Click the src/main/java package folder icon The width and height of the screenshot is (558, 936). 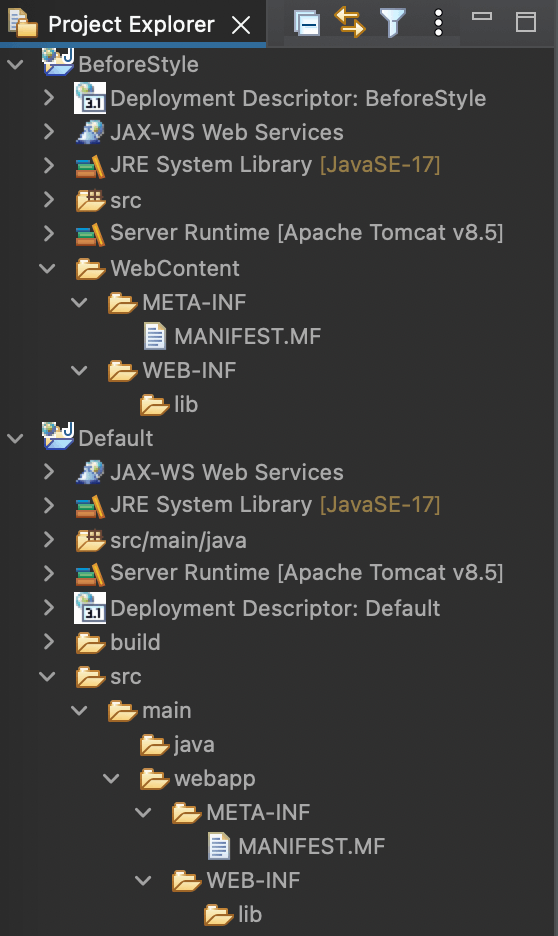tap(91, 540)
